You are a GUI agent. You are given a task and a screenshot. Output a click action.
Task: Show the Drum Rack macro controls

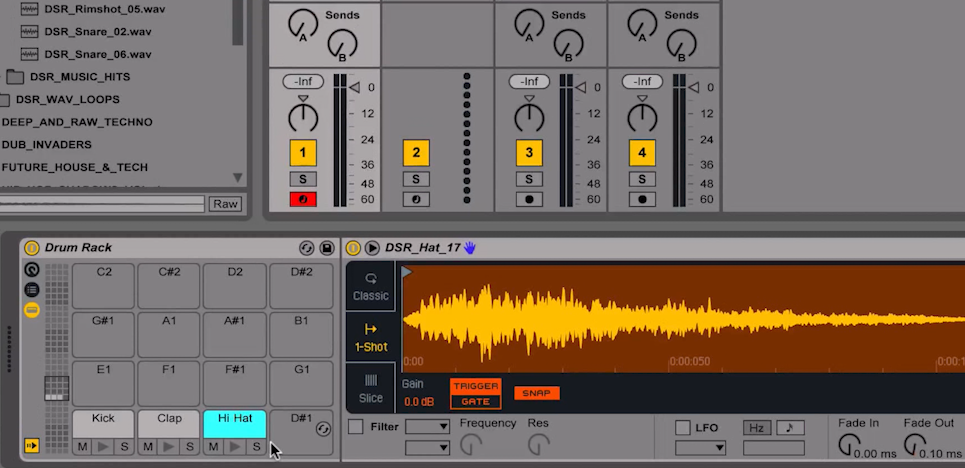(x=32, y=270)
